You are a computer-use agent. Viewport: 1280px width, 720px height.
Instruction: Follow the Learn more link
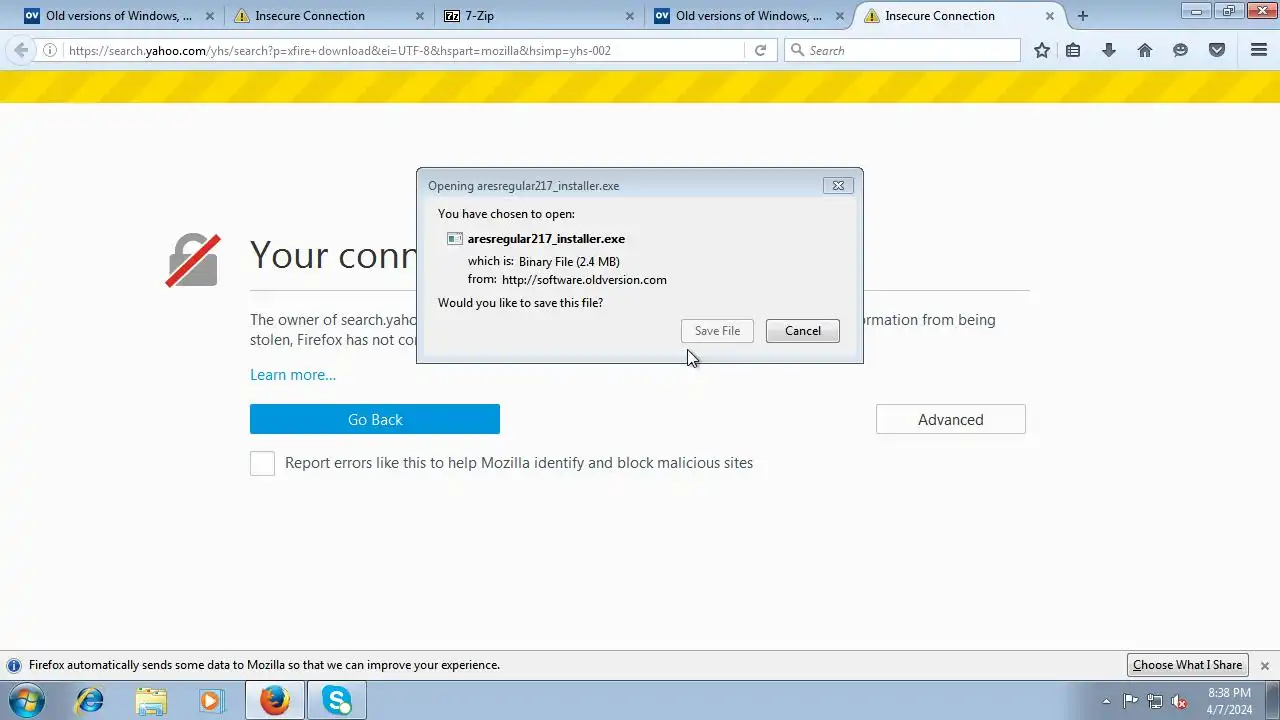[x=293, y=375]
